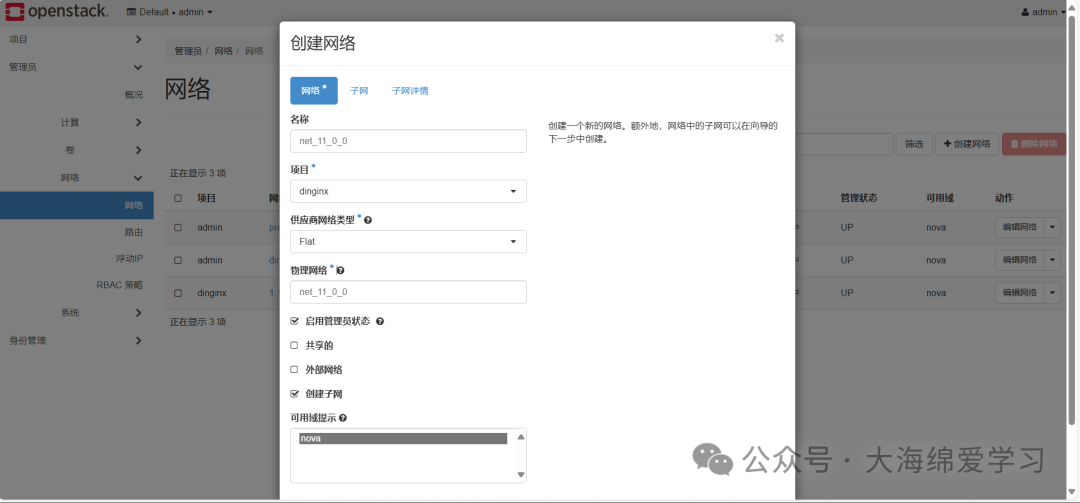Uncheck the 创建子网 checkbox
Viewport: 1080px width, 503px height.
click(295, 394)
